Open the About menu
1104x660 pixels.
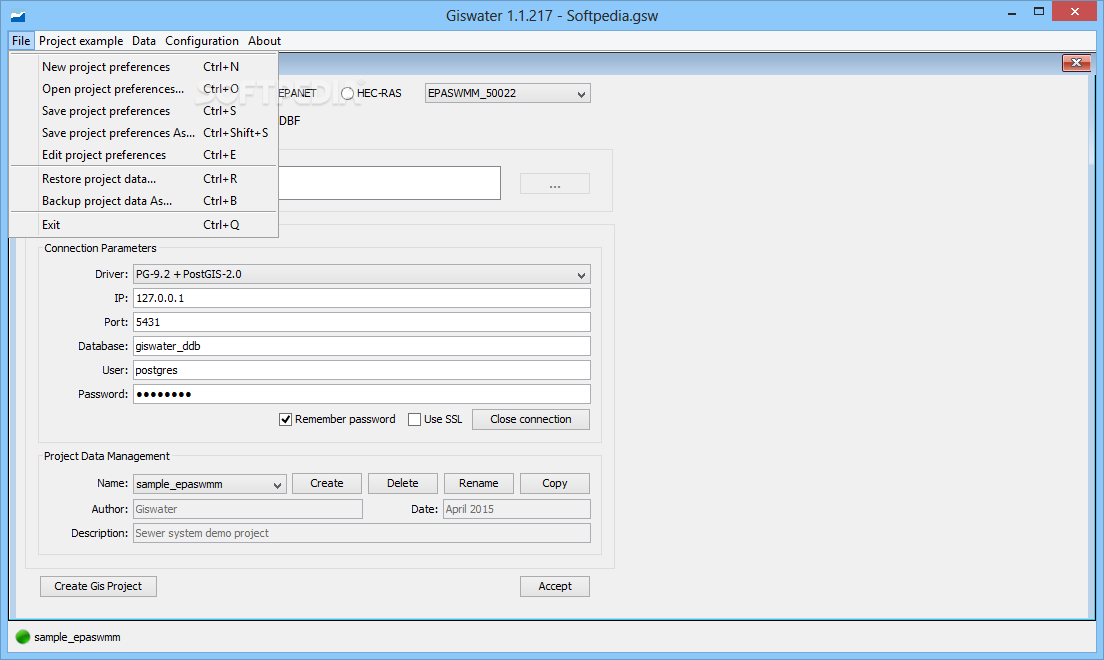click(264, 41)
